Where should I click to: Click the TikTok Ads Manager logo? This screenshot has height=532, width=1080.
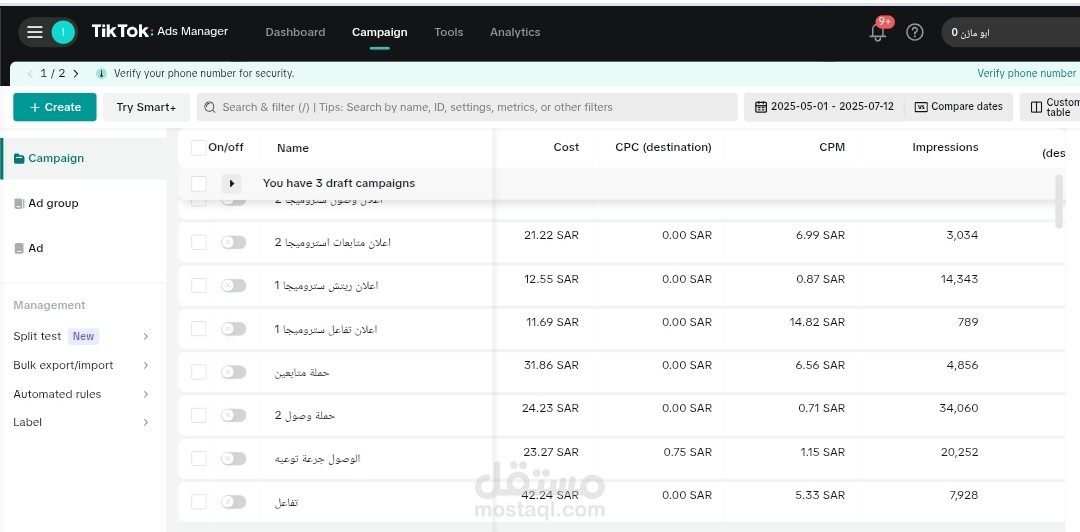[160, 31]
